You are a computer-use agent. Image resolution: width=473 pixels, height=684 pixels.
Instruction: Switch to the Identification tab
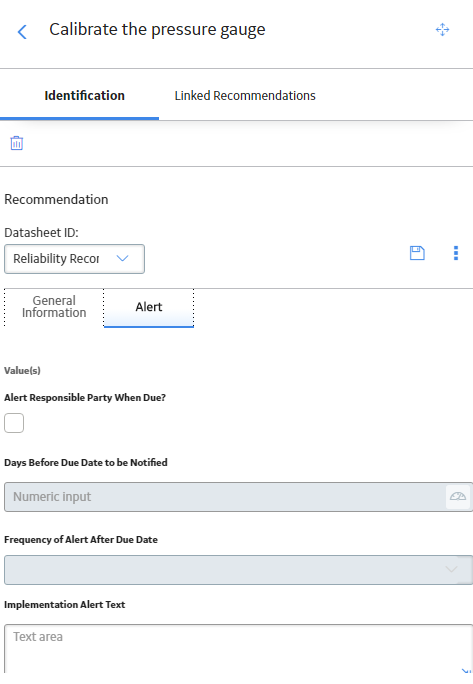84,96
